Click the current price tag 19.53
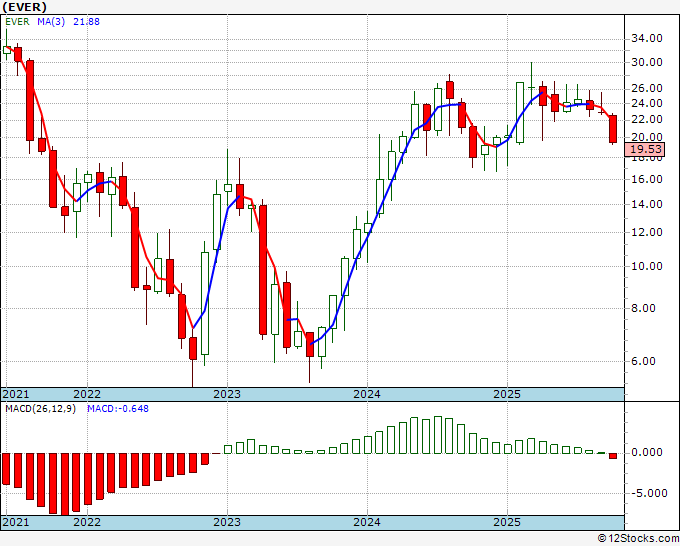This screenshot has height=546, width=680. 646,150
